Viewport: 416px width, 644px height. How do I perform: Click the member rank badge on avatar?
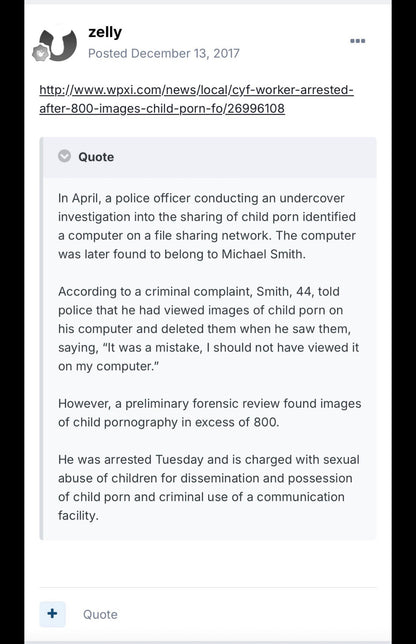[x=41, y=53]
